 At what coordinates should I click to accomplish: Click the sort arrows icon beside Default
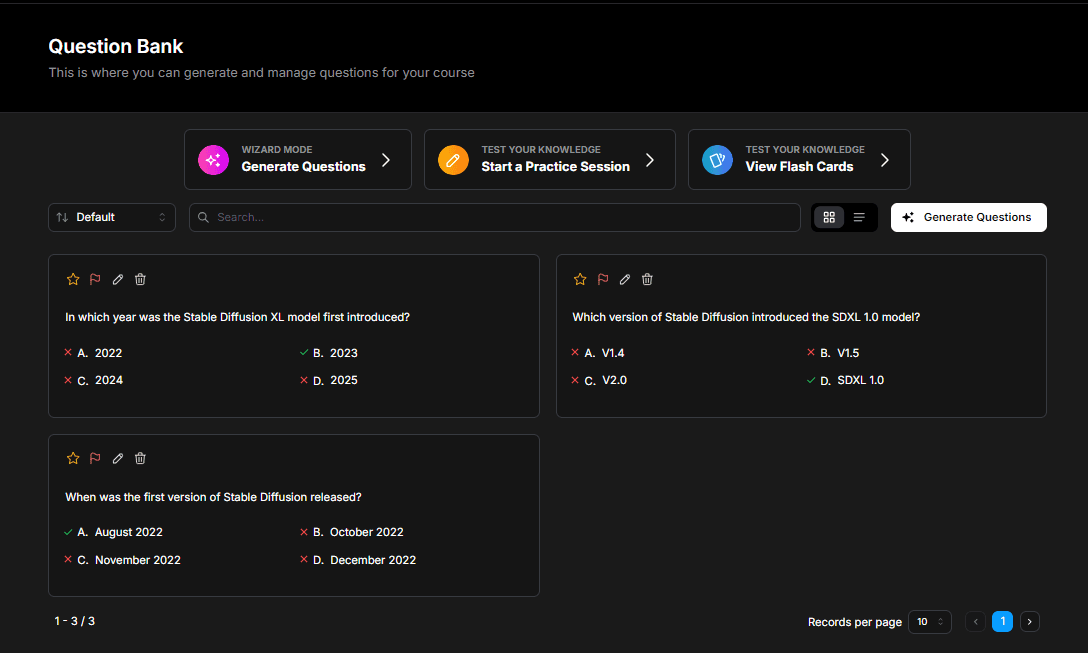click(62, 217)
